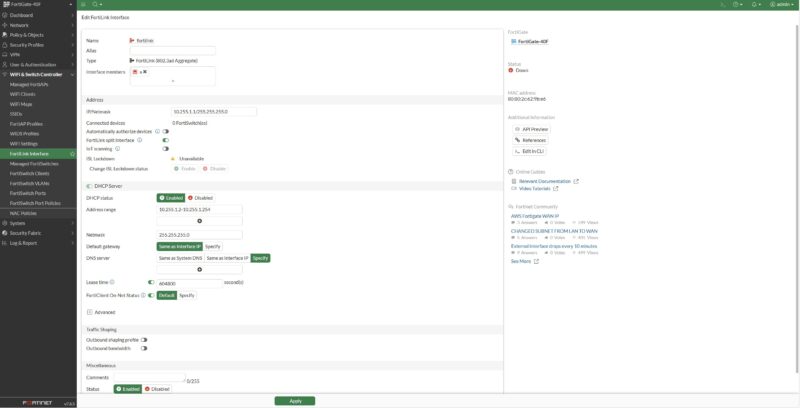
Task: Remove the interface member with X
Action: pyautogui.click(x=145, y=72)
